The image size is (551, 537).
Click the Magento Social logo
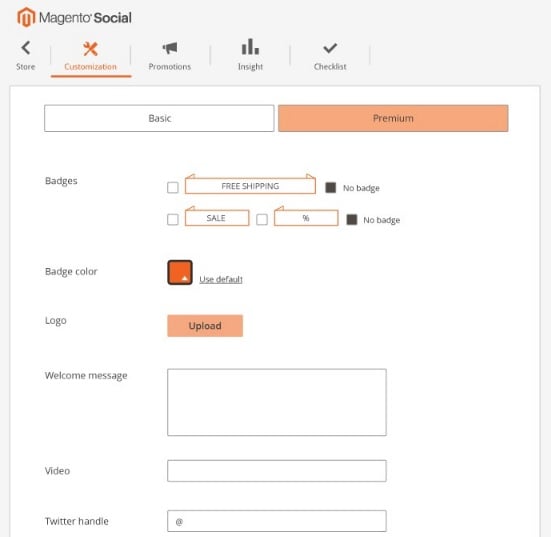74,17
